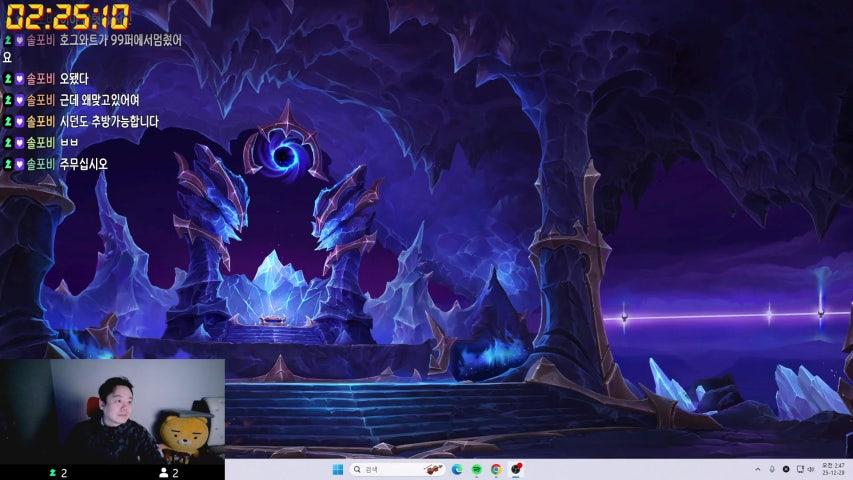The height and width of the screenshot is (480, 853).
Task: Click the chat message 시던도 추방가능합니다
Action: coord(109,121)
